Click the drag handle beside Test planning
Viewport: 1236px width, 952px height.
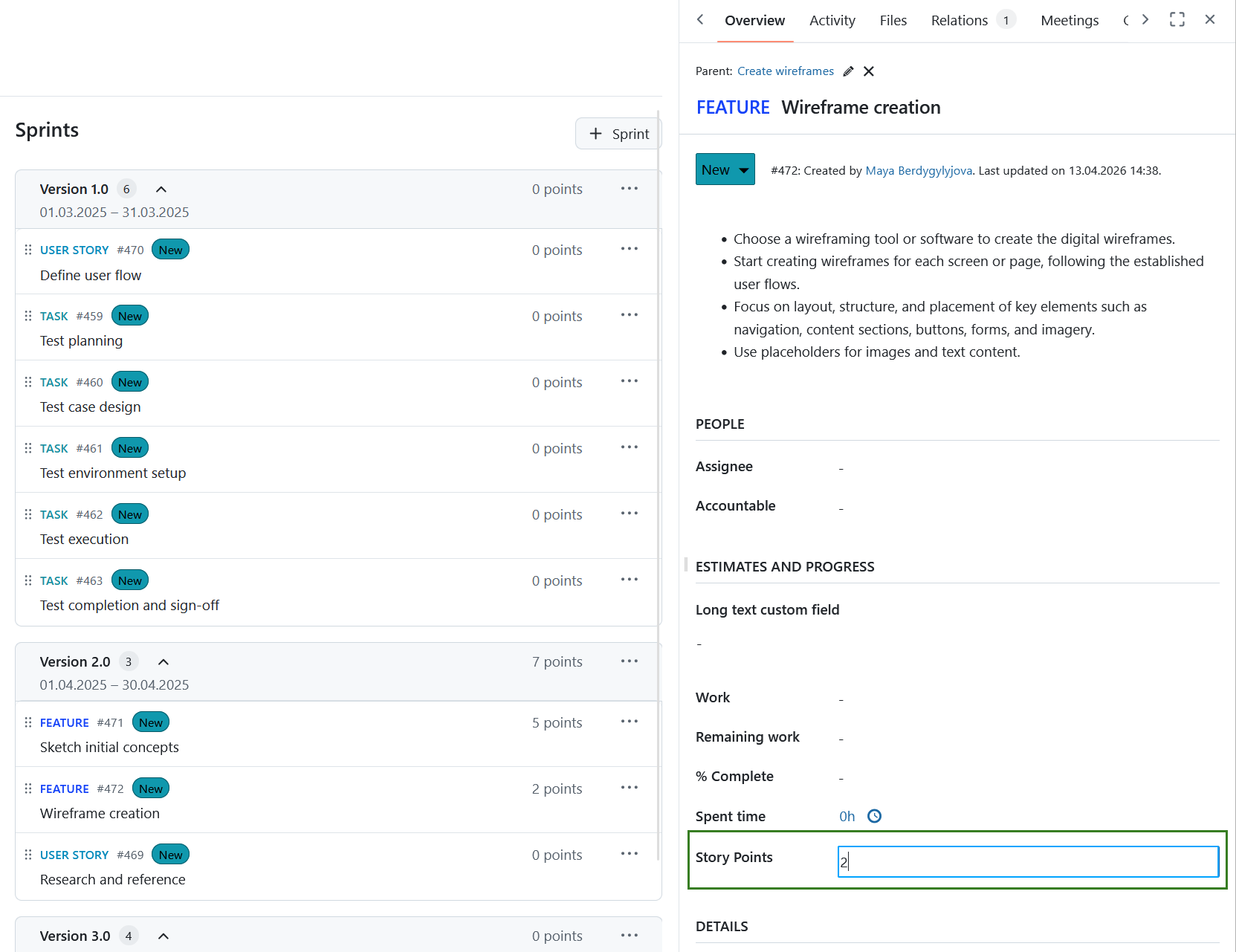[27, 315]
